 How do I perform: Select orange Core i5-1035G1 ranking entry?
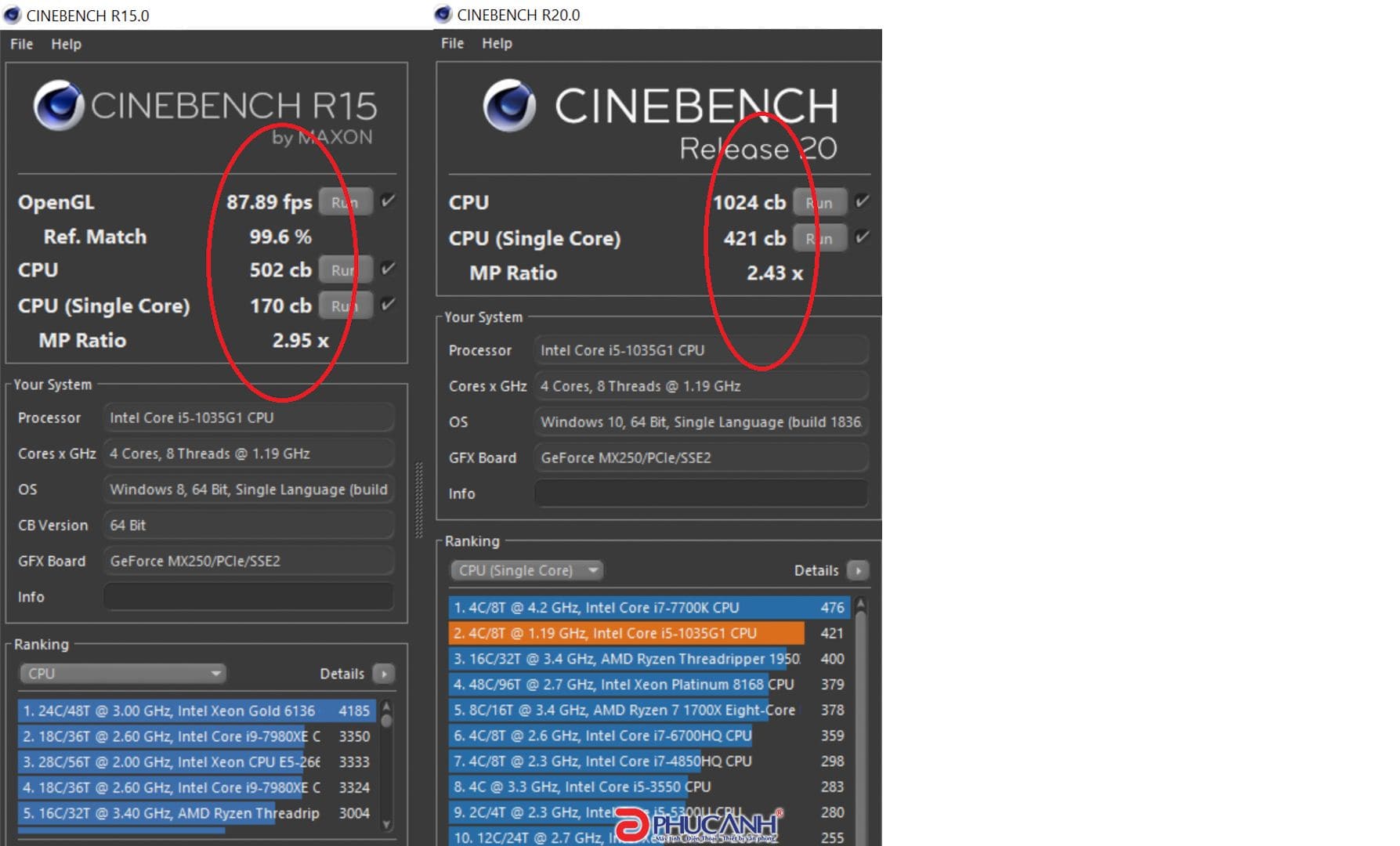click(x=649, y=633)
